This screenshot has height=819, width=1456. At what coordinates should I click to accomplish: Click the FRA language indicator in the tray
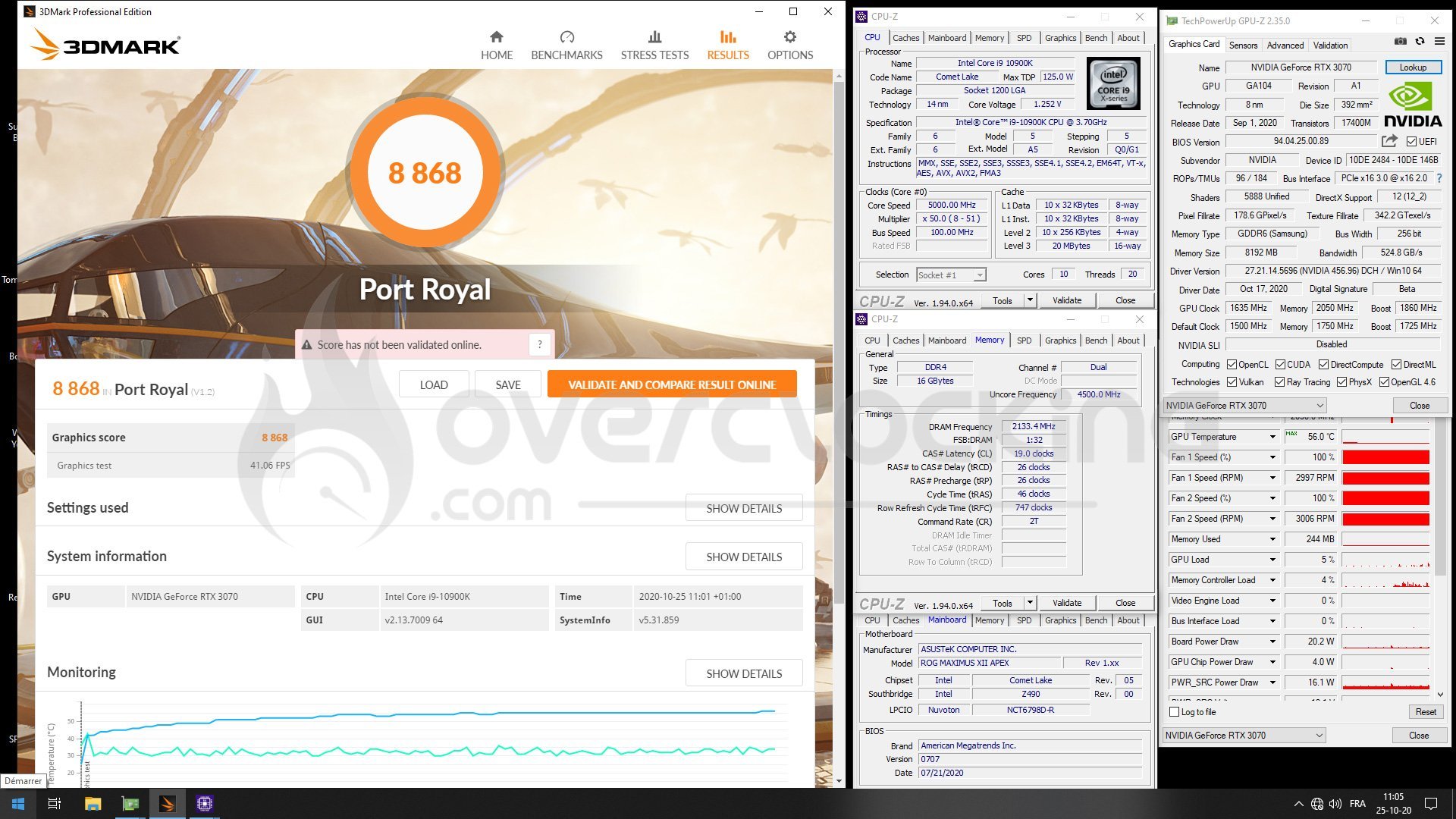click(1357, 804)
